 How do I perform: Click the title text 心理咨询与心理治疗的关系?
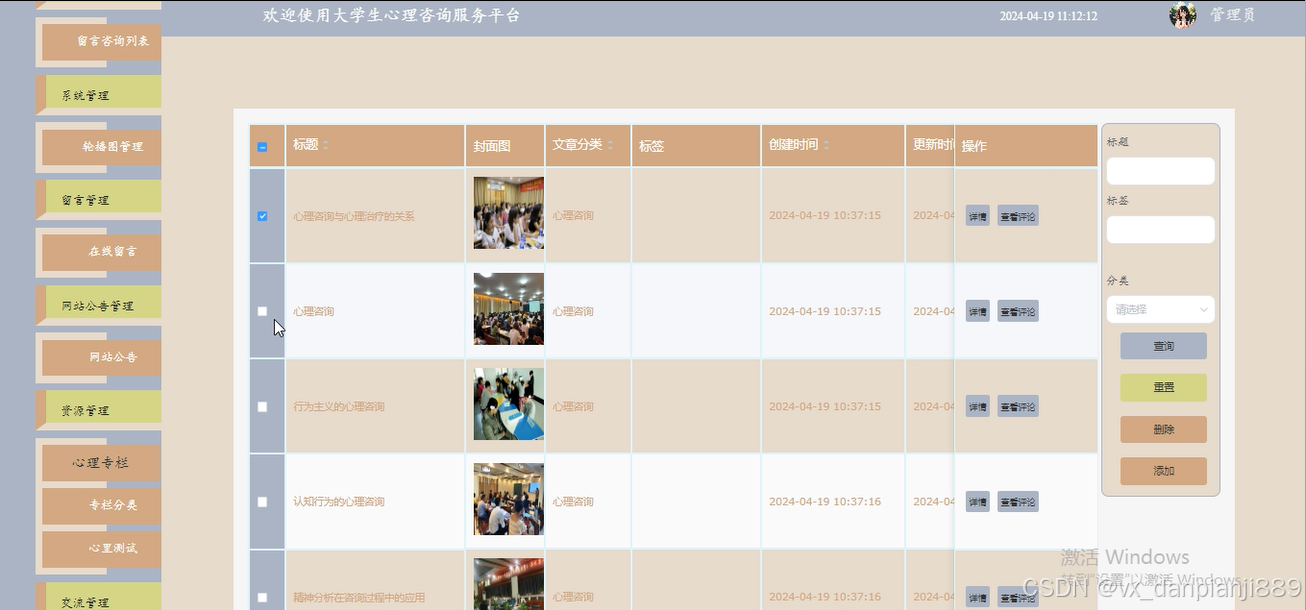(354, 216)
